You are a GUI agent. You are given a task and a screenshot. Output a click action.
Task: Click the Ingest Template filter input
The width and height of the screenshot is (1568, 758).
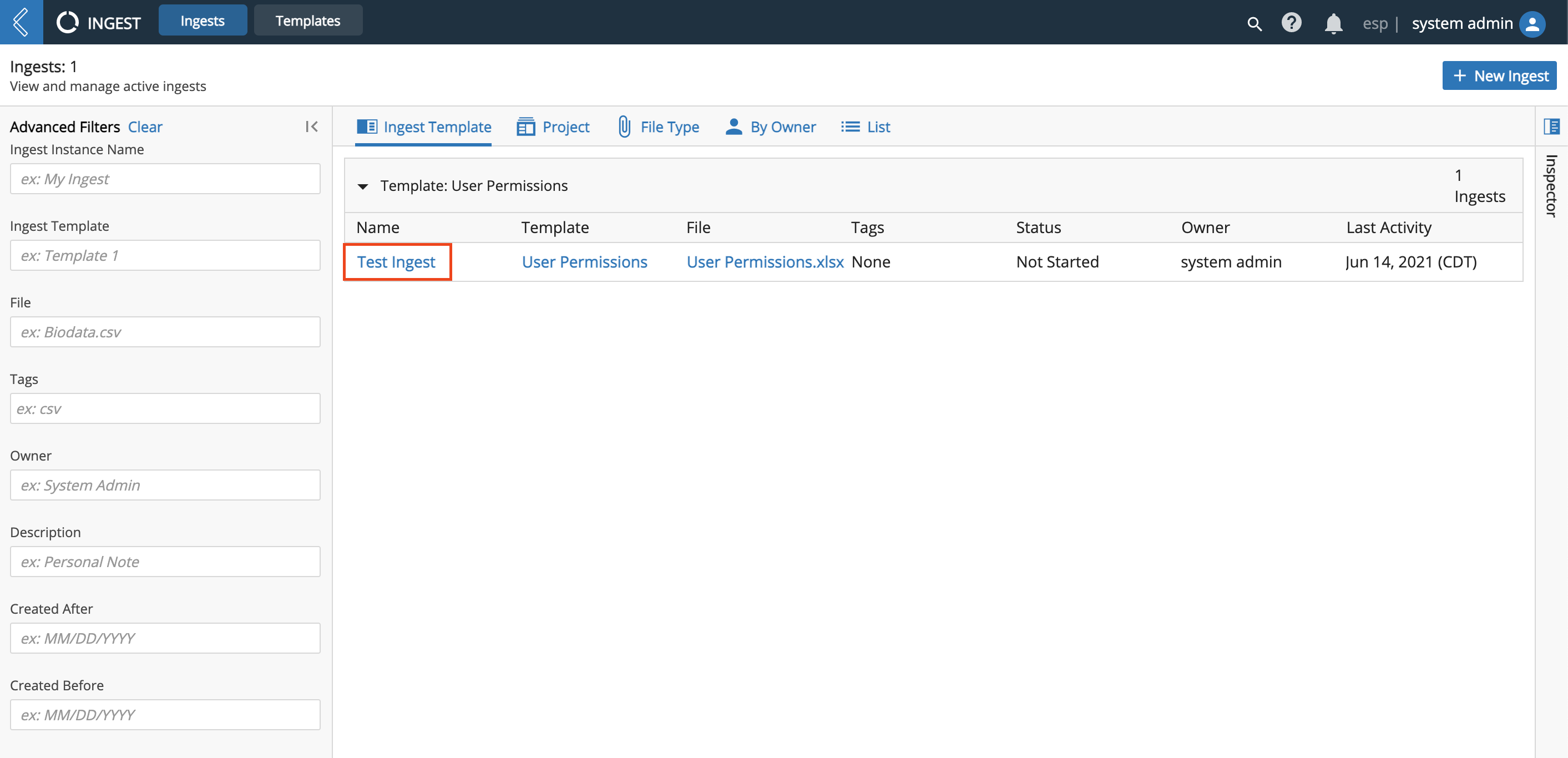coord(165,256)
